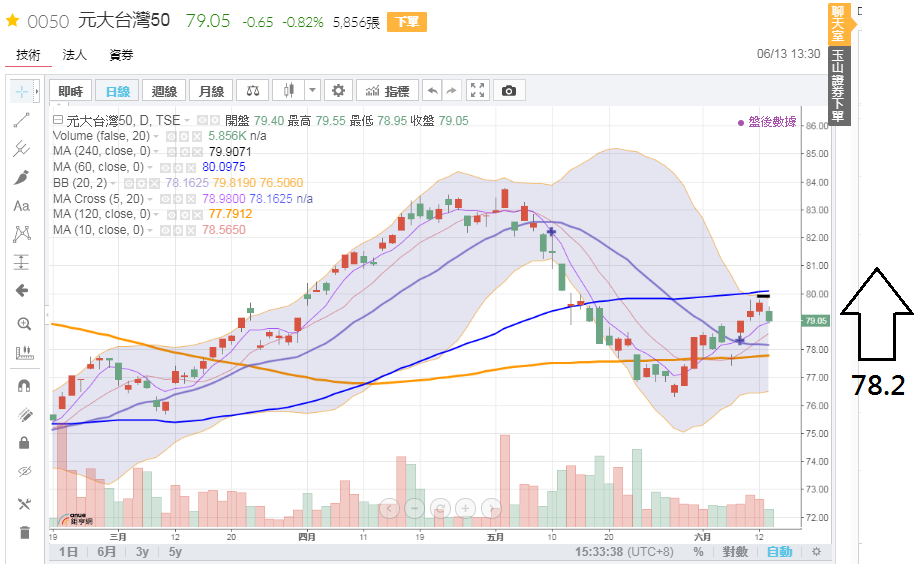Toggle the % percent scale
920x580 pixels.
click(698, 551)
